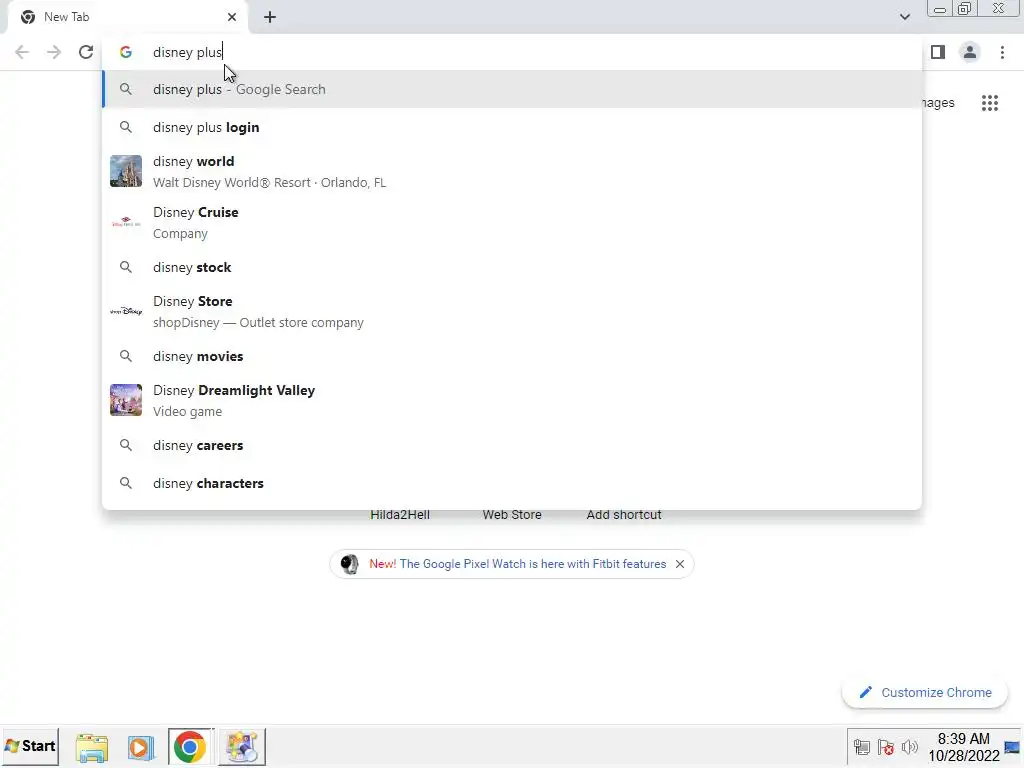Open the Windows Start menu
This screenshot has height=768, width=1024.
click(30, 746)
